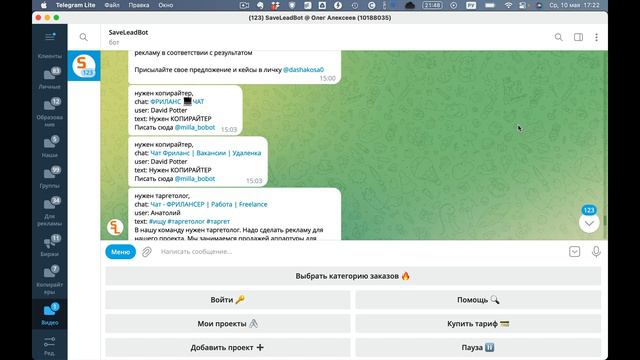Open the Правка menu
This screenshot has height=360, width=640.
tap(139, 5)
